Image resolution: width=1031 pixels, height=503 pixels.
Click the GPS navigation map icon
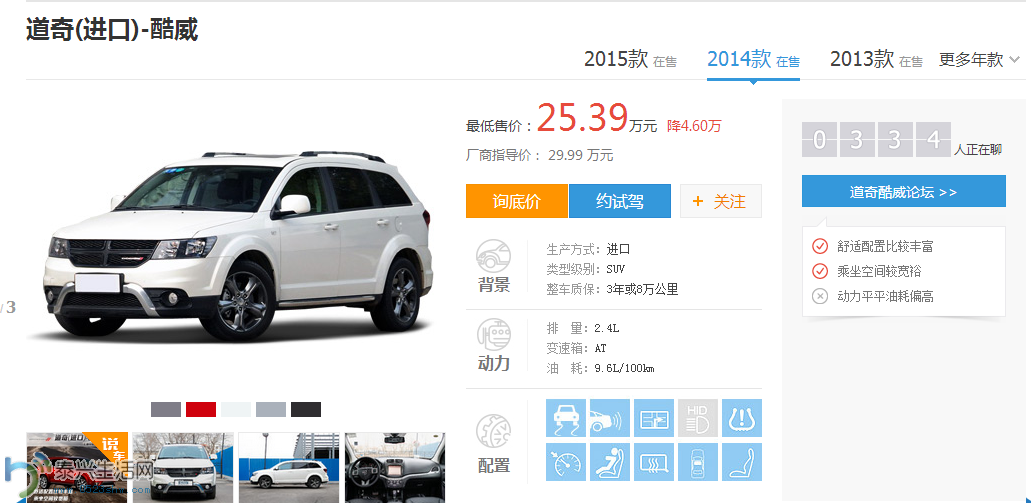654,418
